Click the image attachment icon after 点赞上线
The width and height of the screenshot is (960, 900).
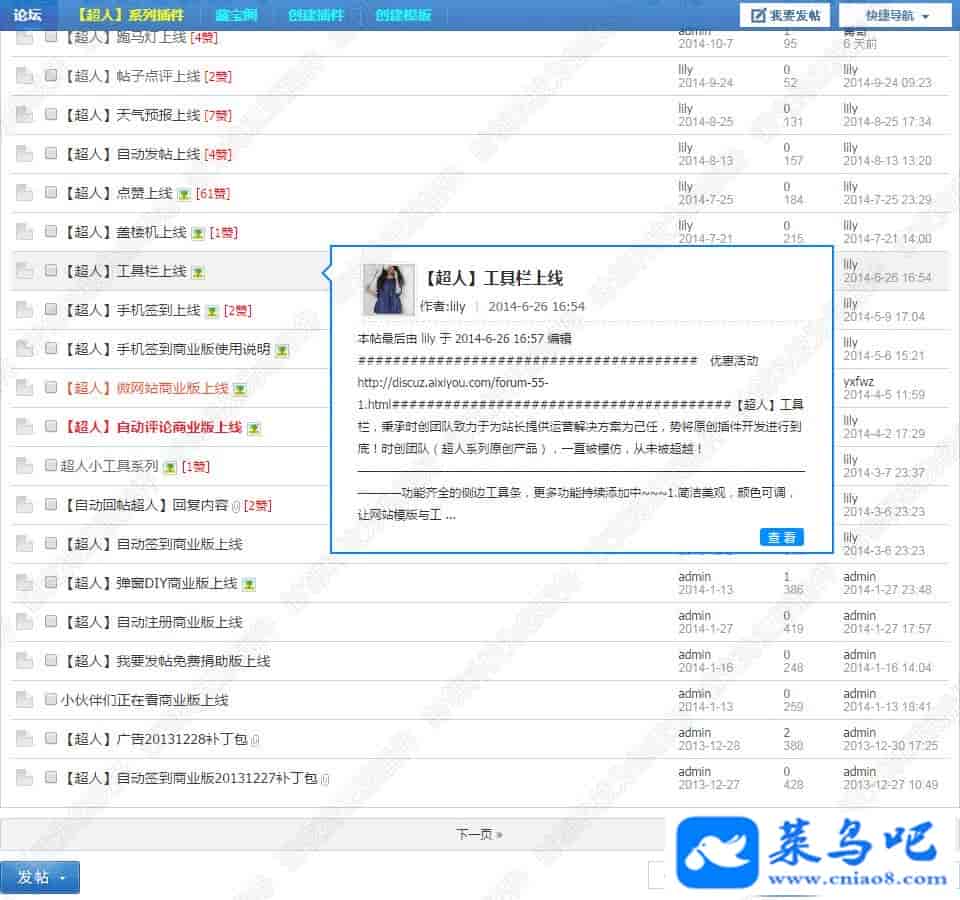coord(184,194)
